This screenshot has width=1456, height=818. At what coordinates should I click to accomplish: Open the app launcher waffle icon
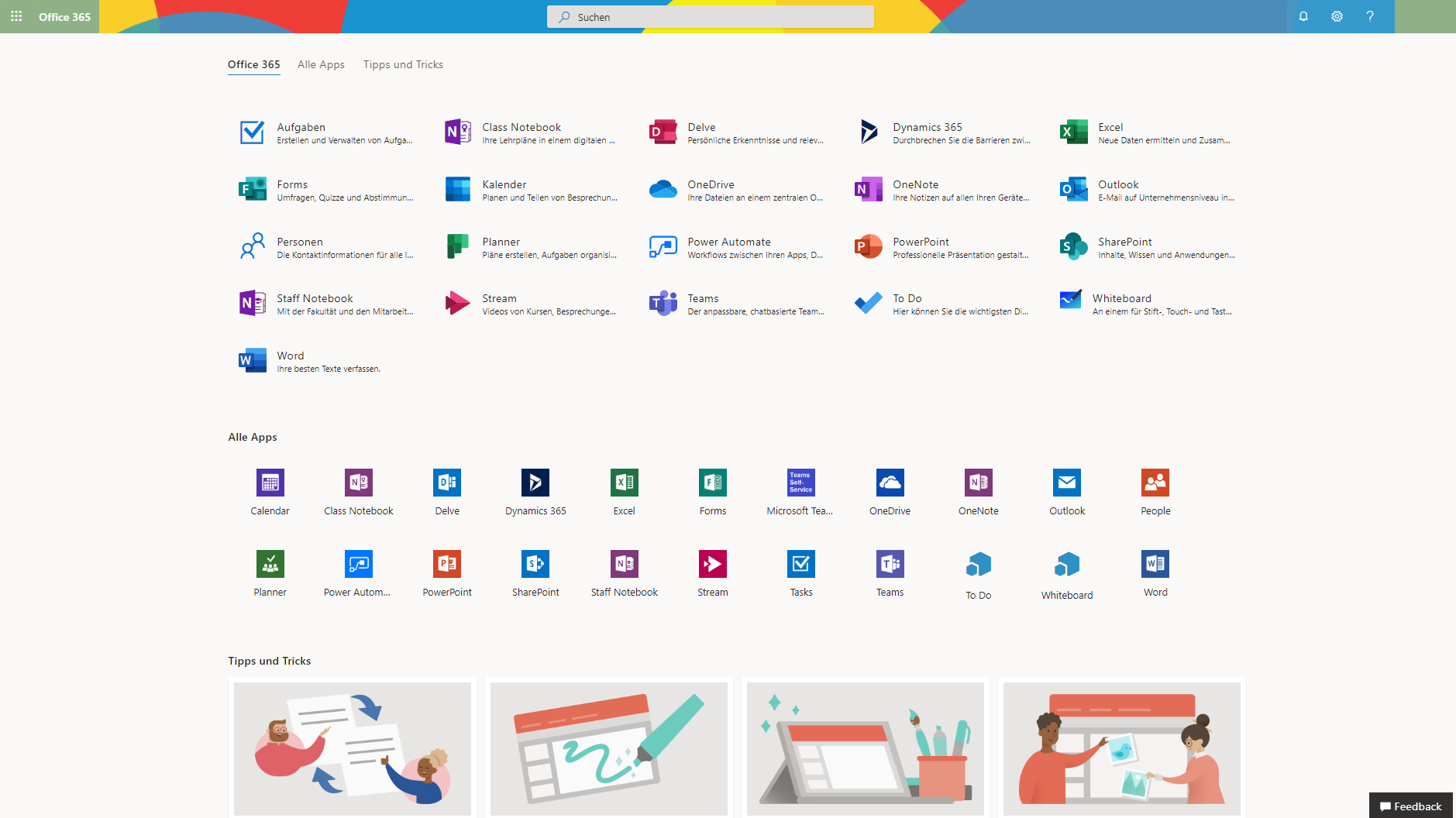coord(16,16)
